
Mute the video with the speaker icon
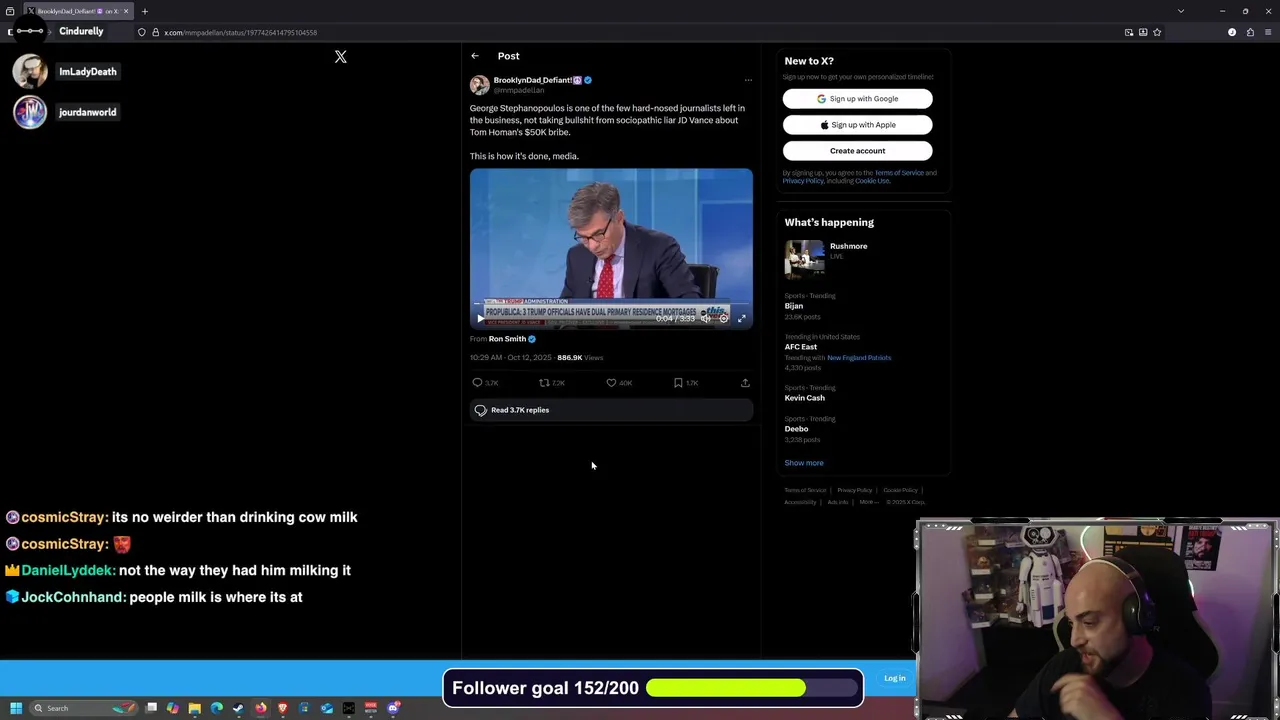coord(705,318)
